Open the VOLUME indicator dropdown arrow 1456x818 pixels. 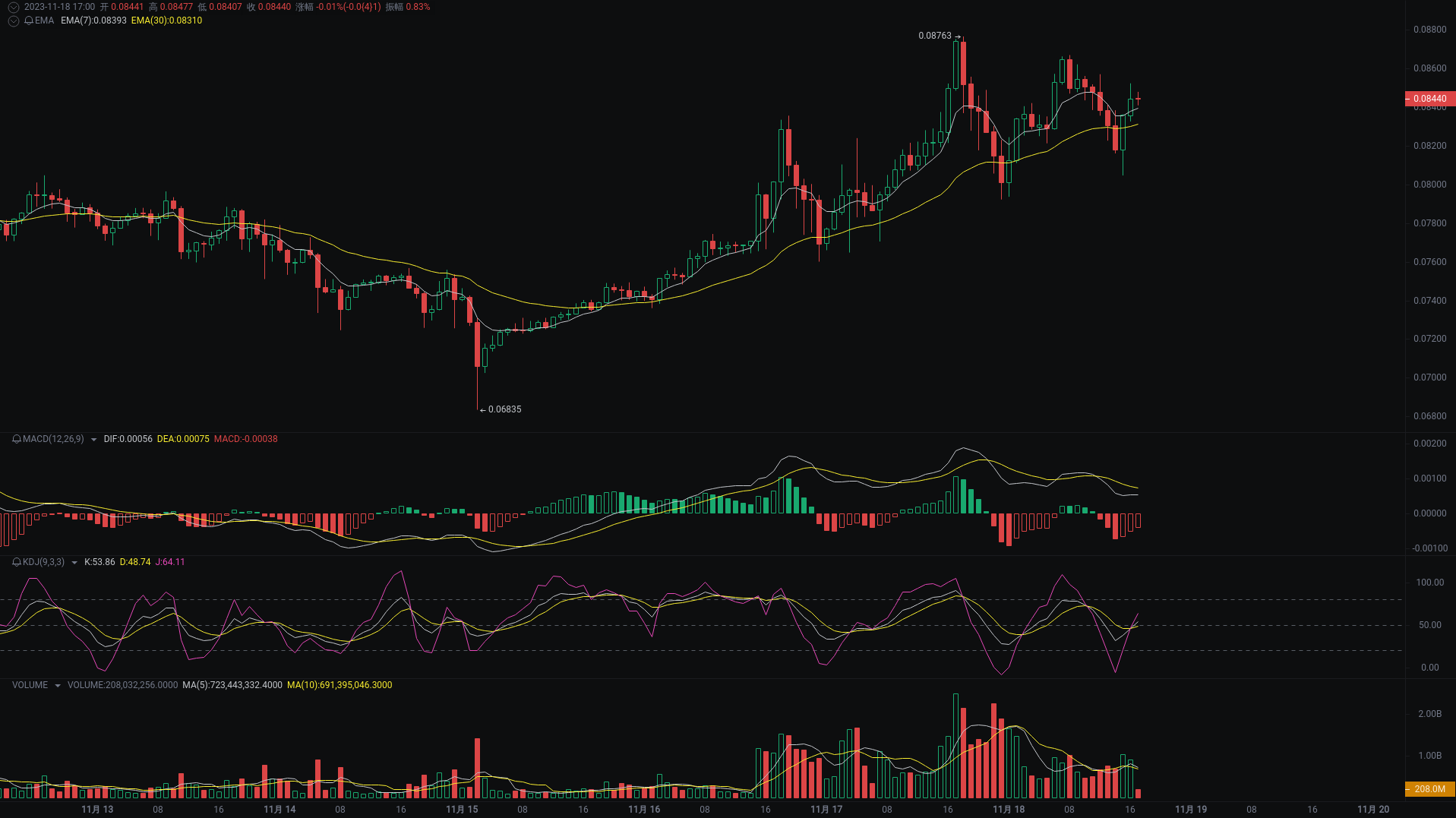tap(58, 686)
